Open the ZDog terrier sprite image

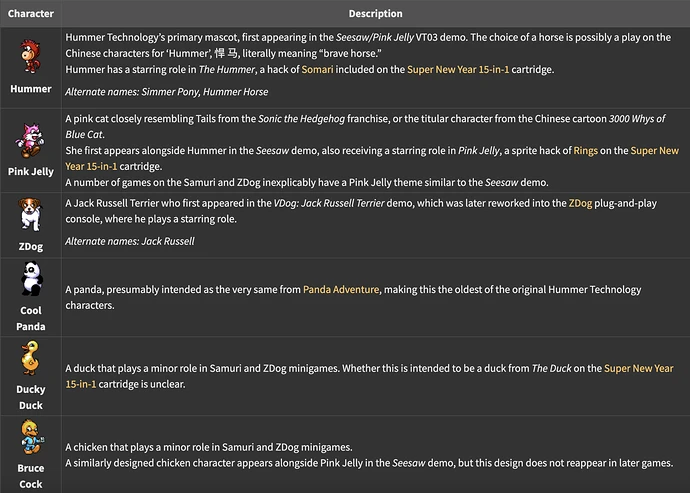coord(30,216)
